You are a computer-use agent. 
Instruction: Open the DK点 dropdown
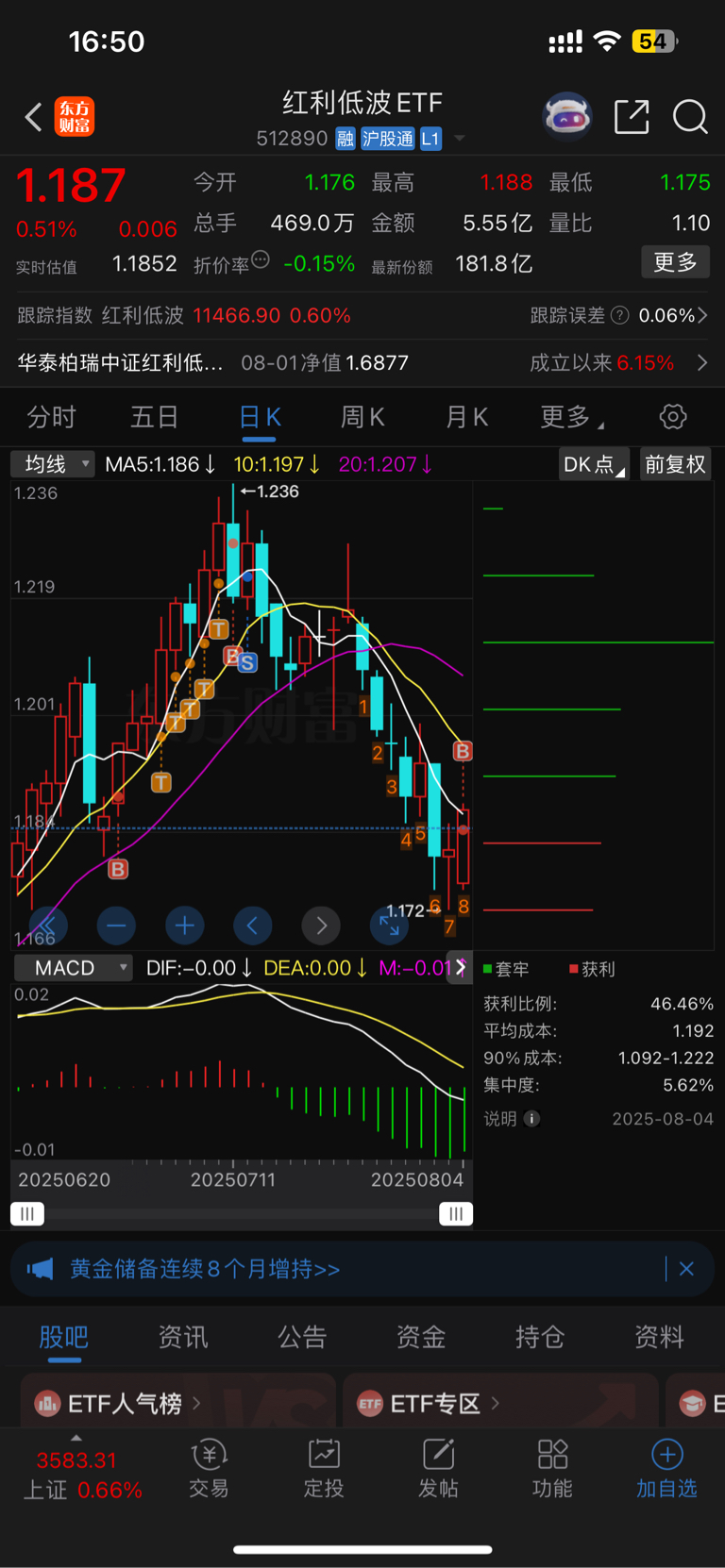click(594, 464)
